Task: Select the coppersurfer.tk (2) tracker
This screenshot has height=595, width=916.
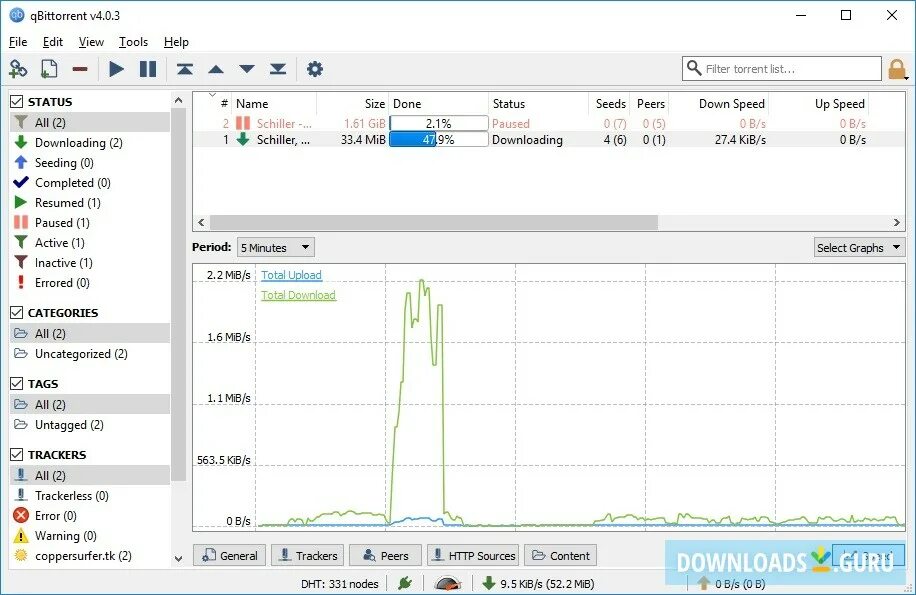Action: coord(91,555)
